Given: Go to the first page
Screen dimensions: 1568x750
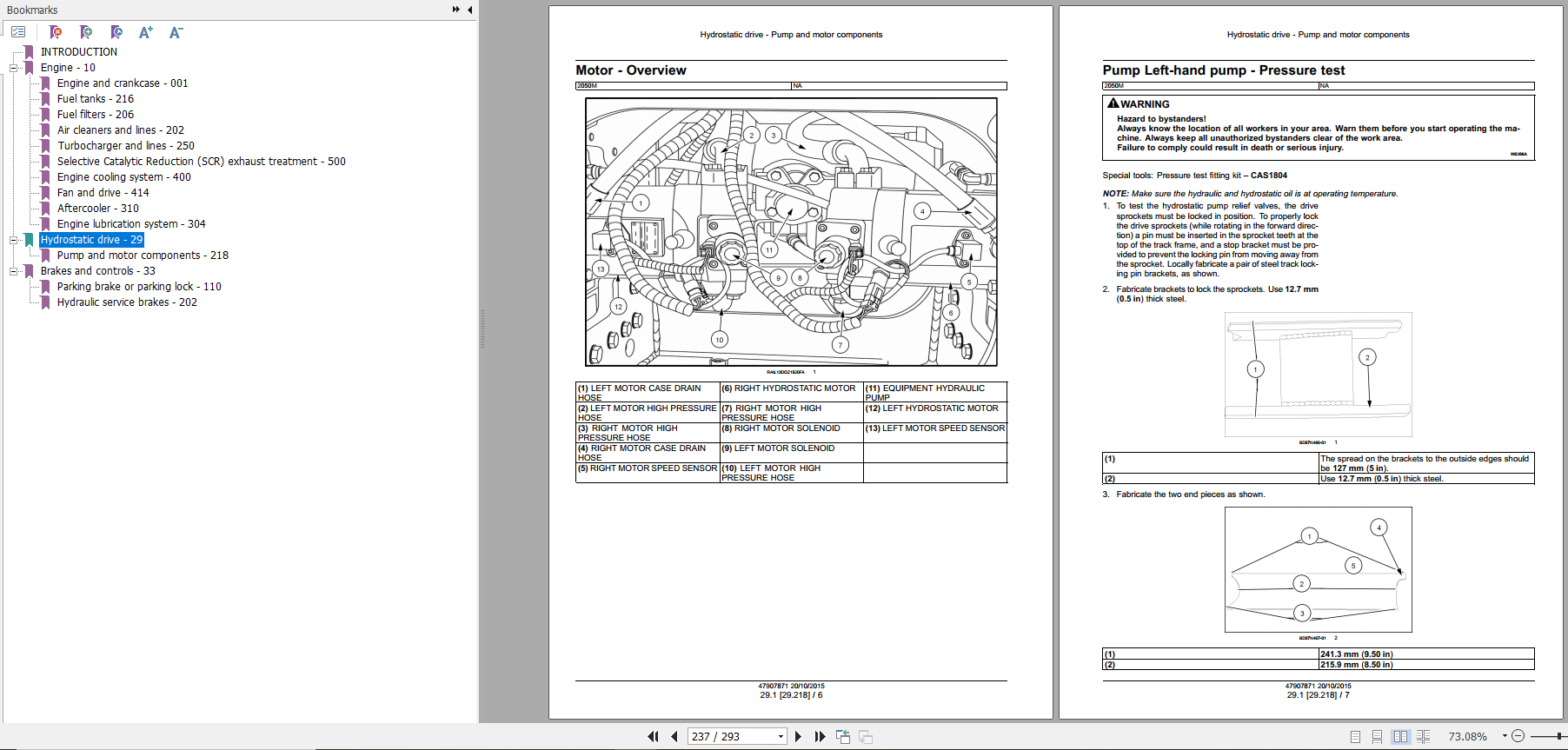Looking at the screenshot, I should click(x=653, y=736).
